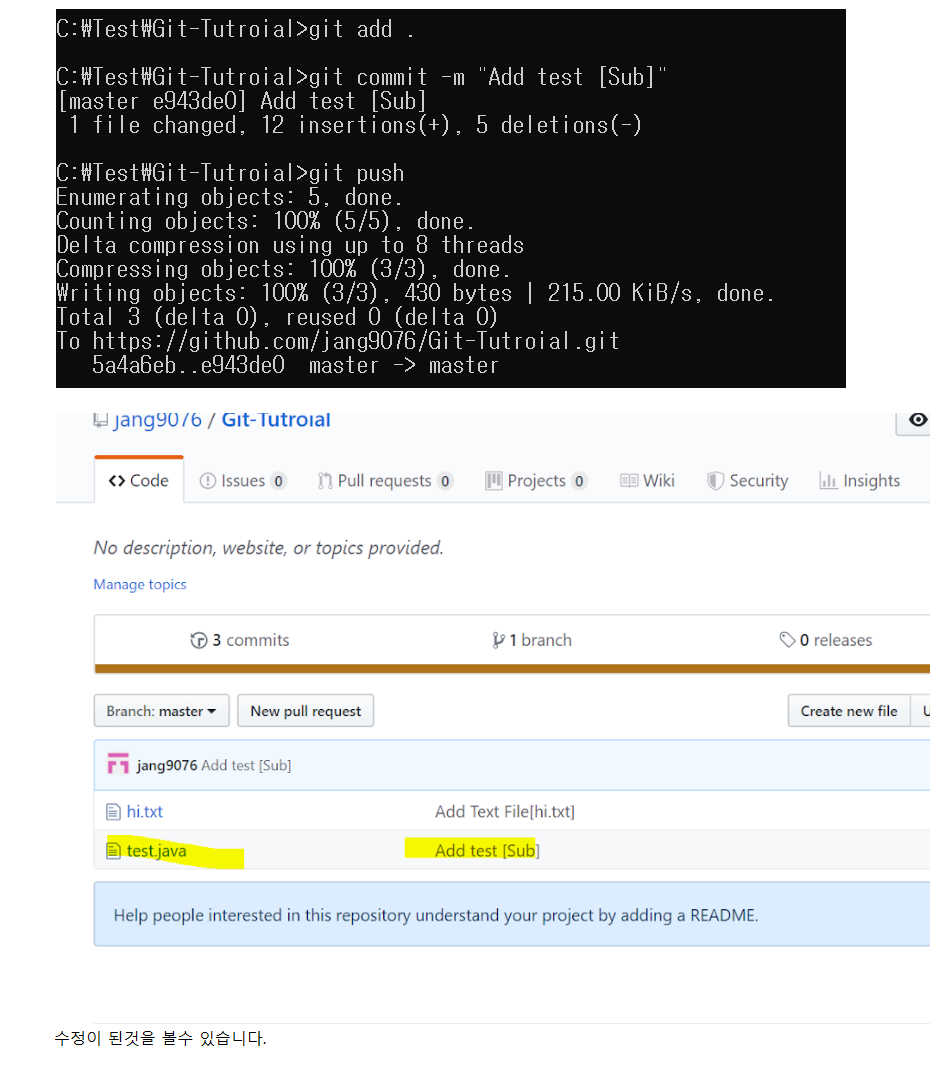
Task: Open the Insights tab
Action: (860, 481)
